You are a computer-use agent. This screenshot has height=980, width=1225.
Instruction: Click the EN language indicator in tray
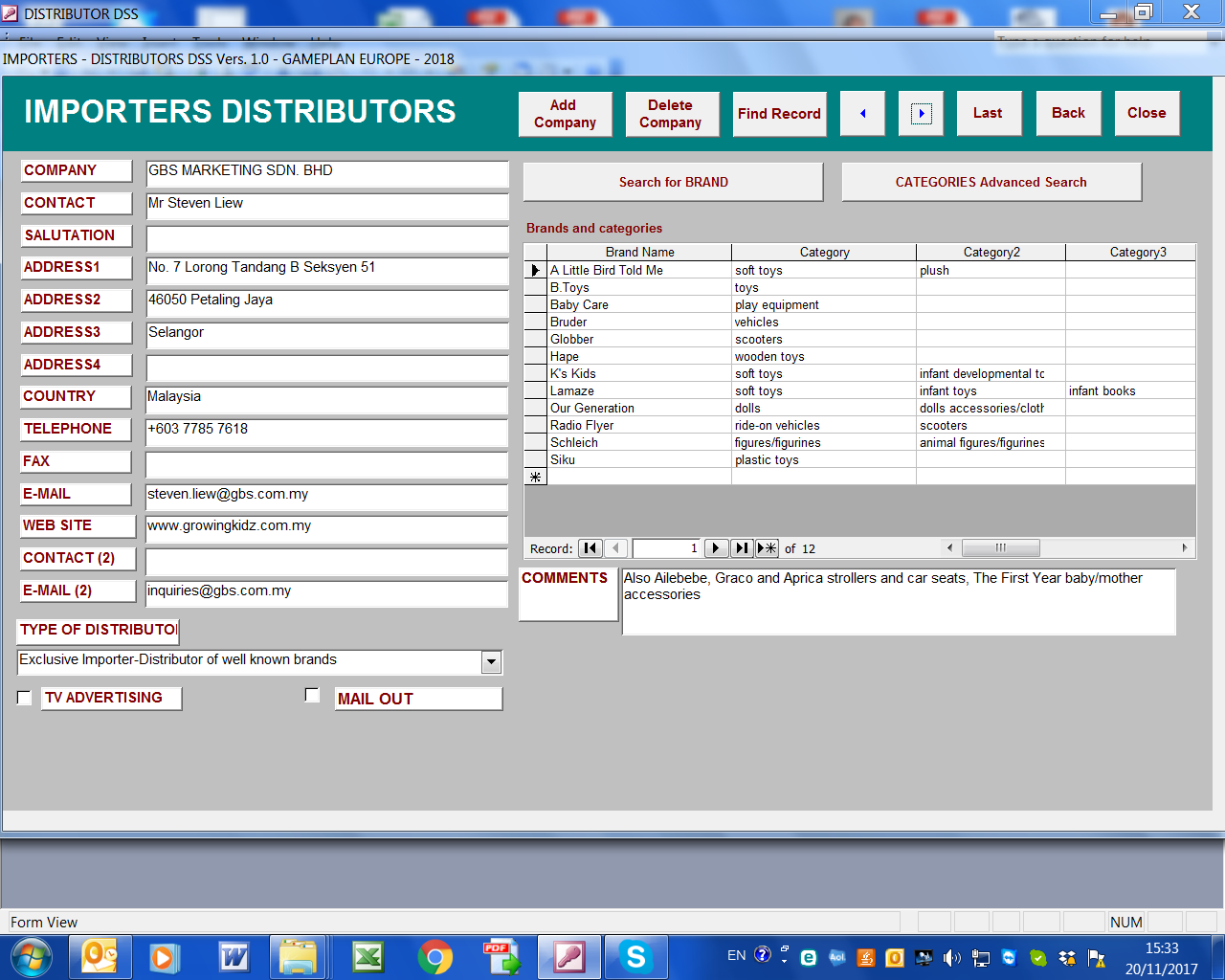click(x=737, y=955)
